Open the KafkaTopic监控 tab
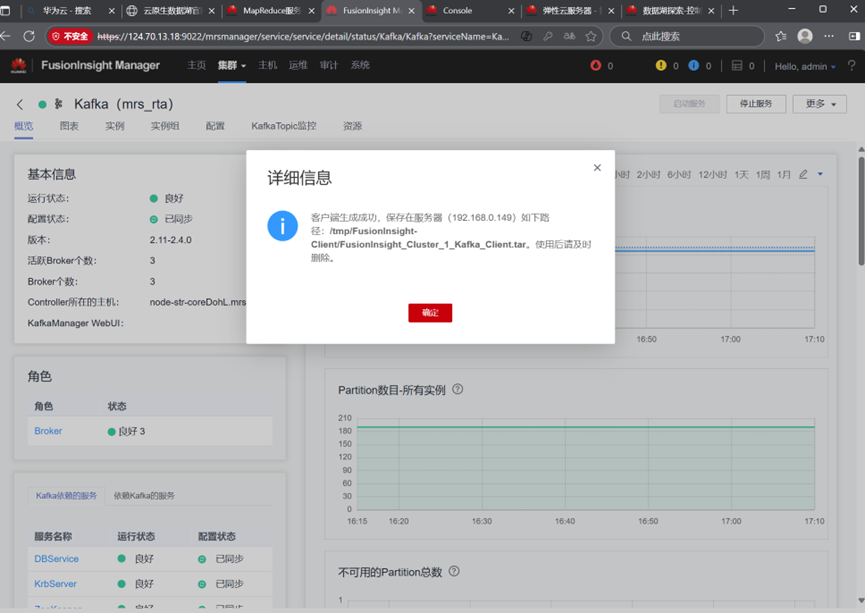Image resolution: width=865 pixels, height=613 pixels. (284, 126)
